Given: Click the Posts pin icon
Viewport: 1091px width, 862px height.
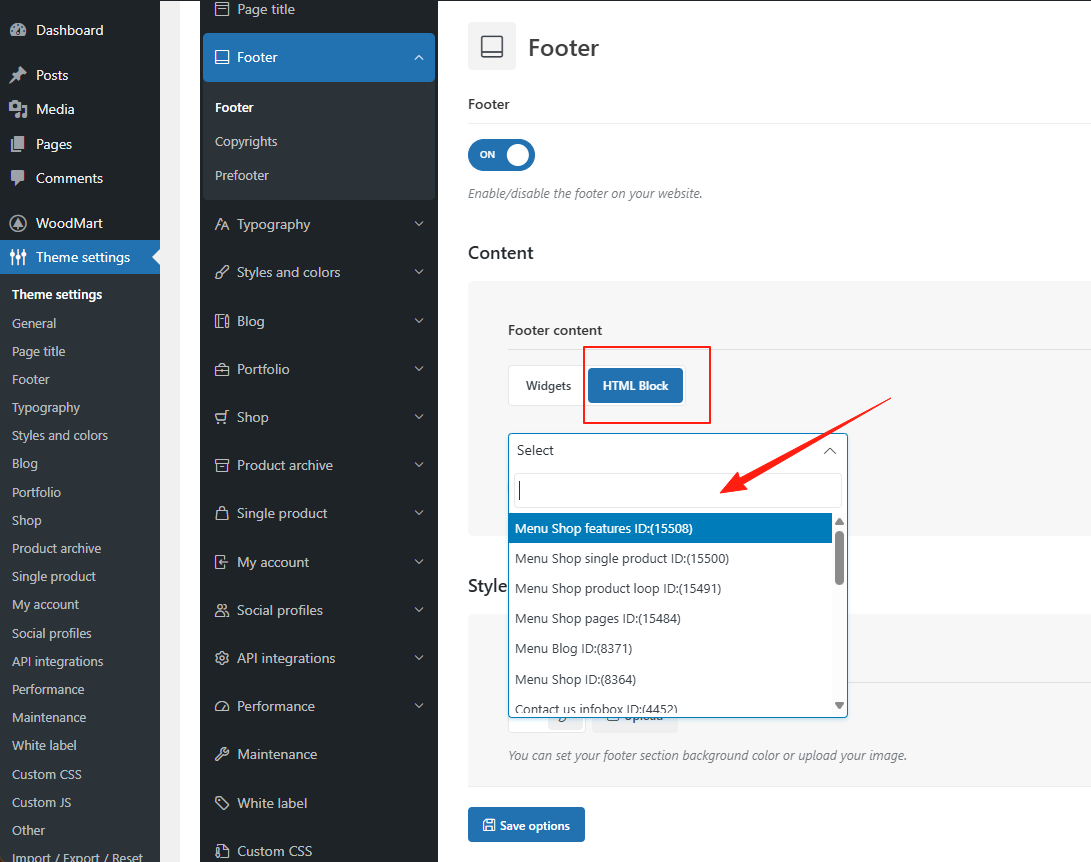Looking at the screenshot, I should [x=18, y=75].
